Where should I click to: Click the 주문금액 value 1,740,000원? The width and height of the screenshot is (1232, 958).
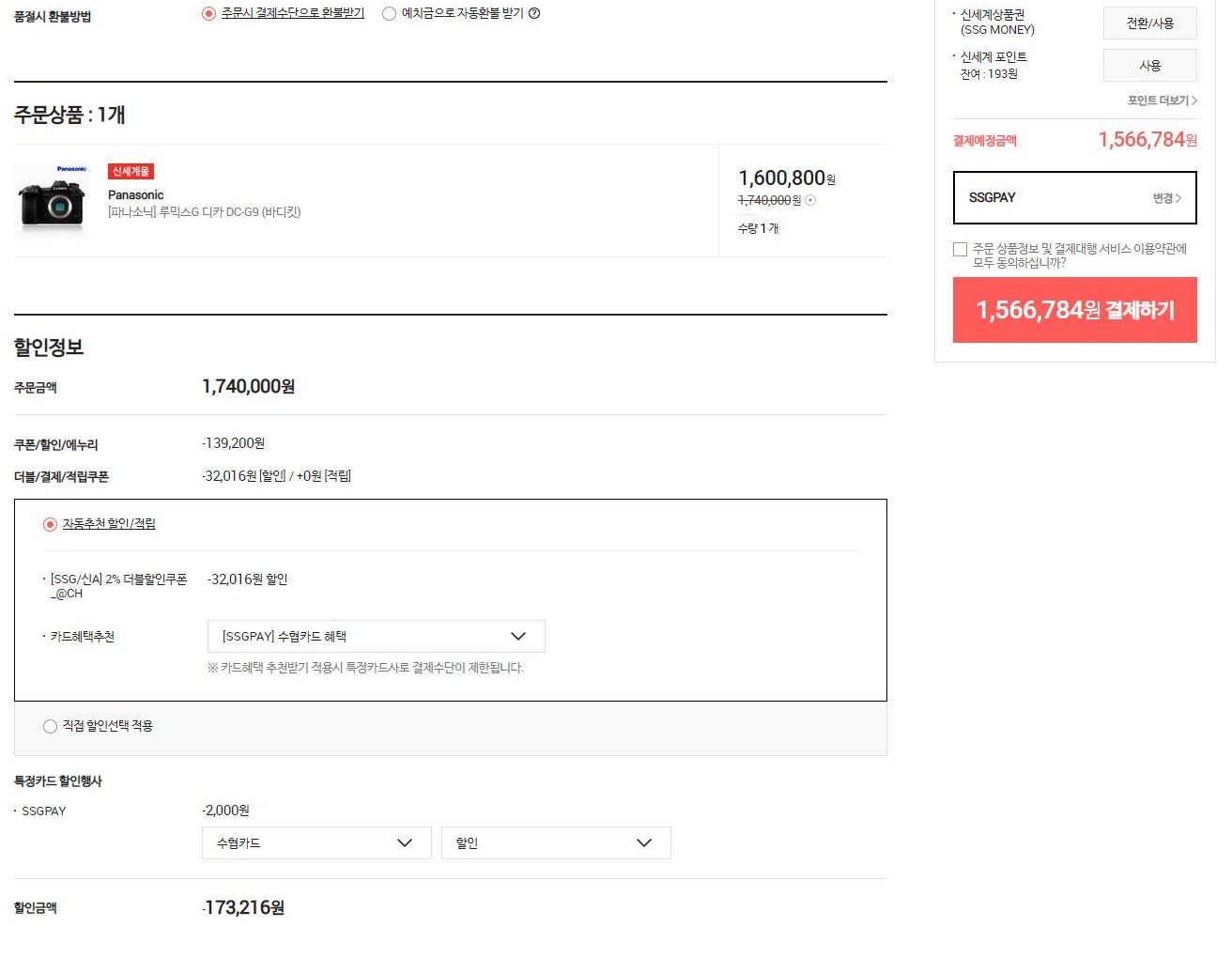coord(249,386)
